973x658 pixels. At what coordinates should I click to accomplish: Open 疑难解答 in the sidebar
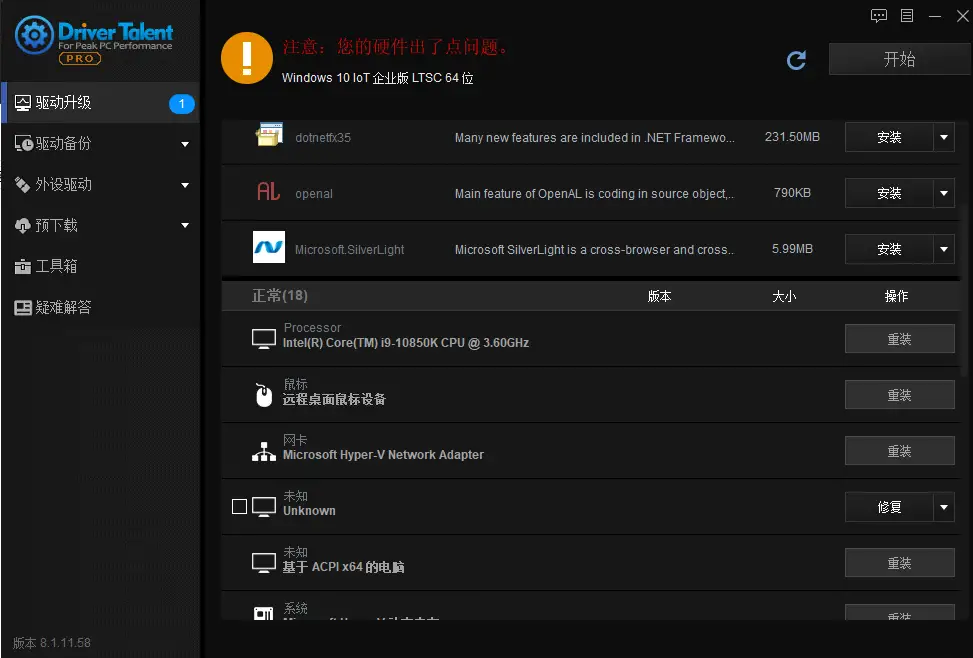coord(100,307)
